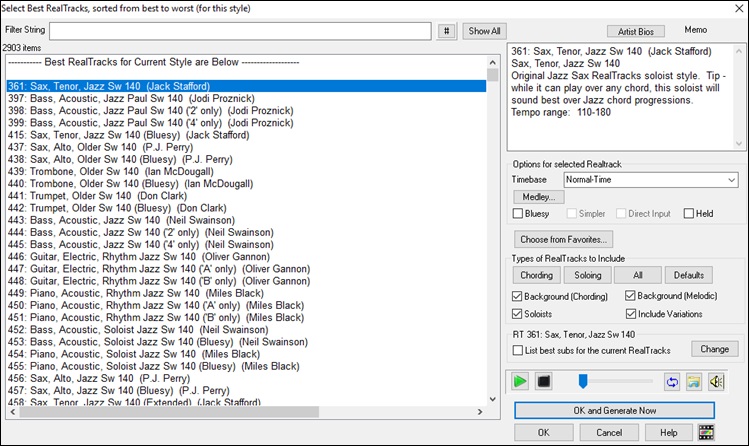This screenshot has height=446, width=749.
Task: Open the Timebase Normal-Time dropdown
Action: click(x=651, y=180)
